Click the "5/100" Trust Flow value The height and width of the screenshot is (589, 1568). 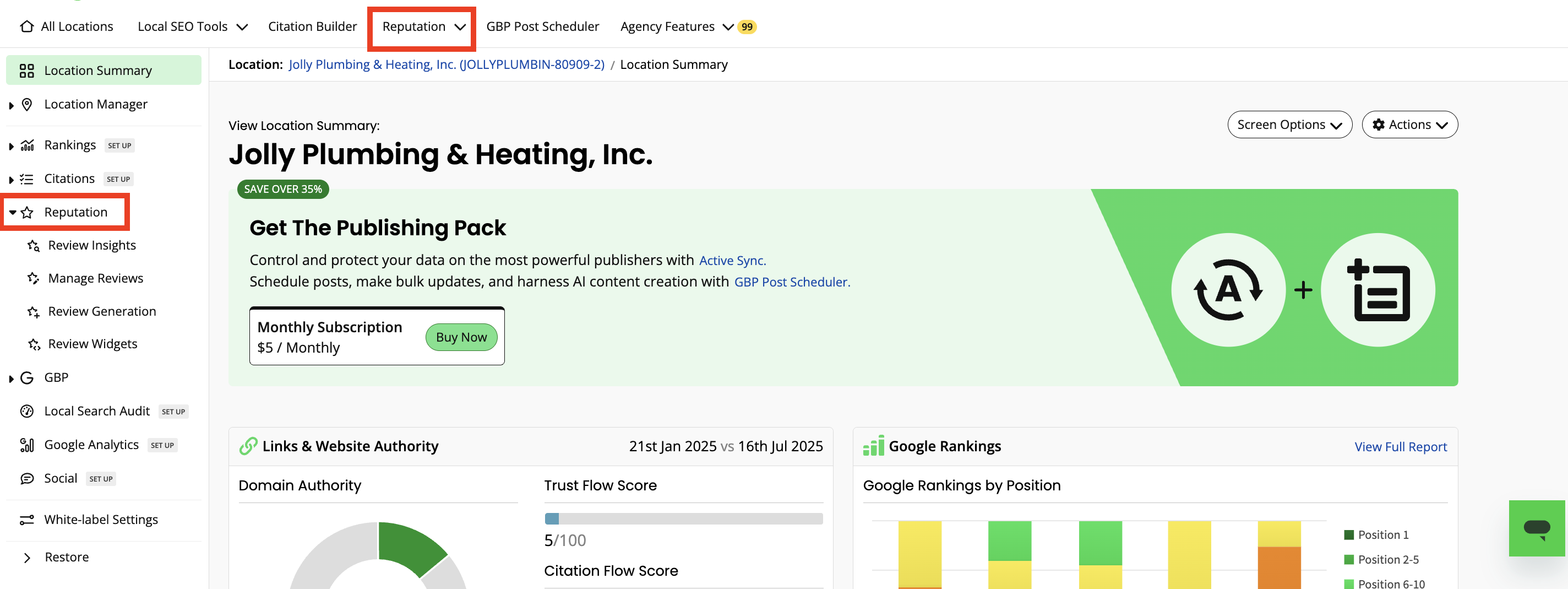click(565, 541)
